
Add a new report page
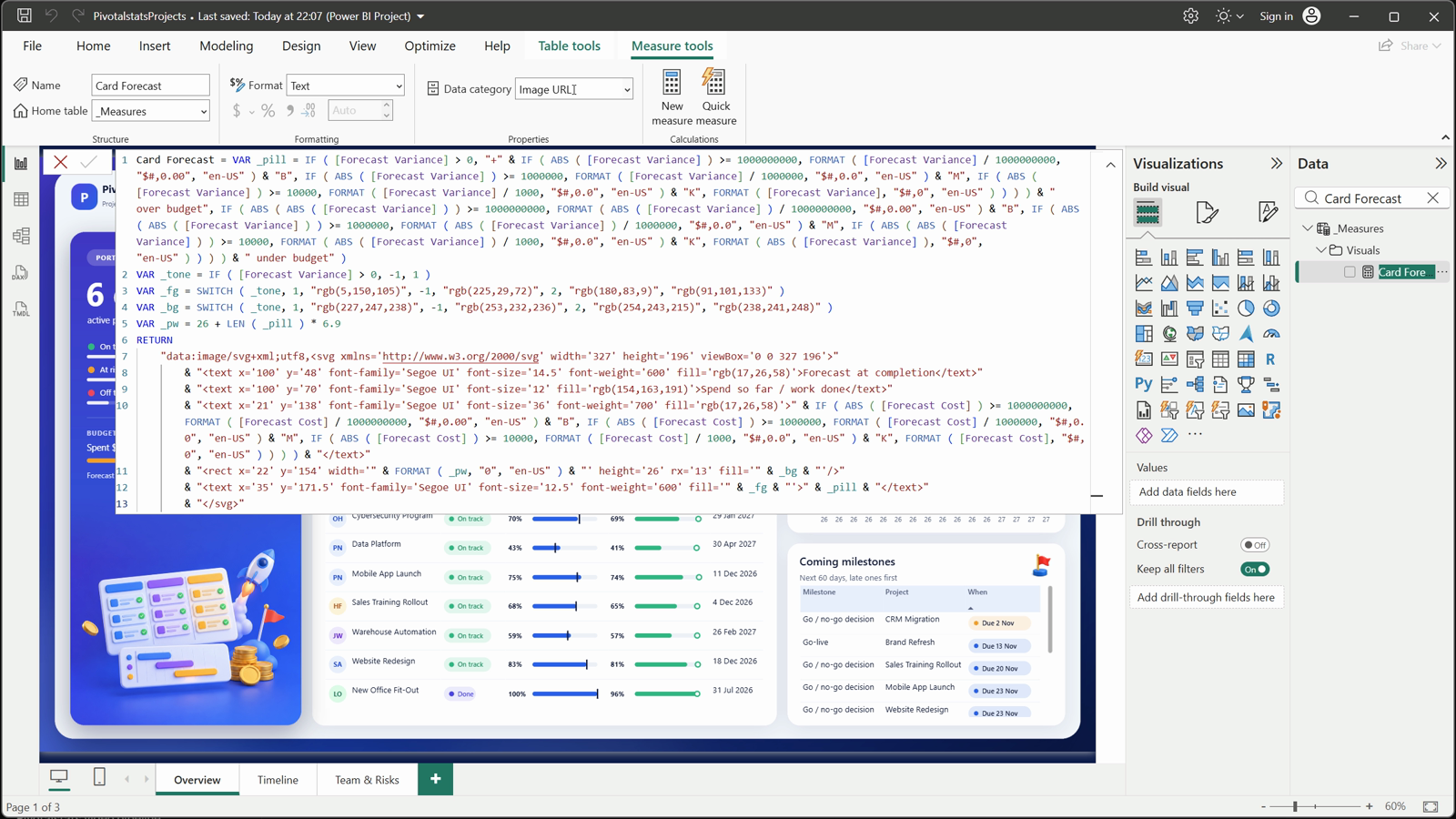pos(436,779)
